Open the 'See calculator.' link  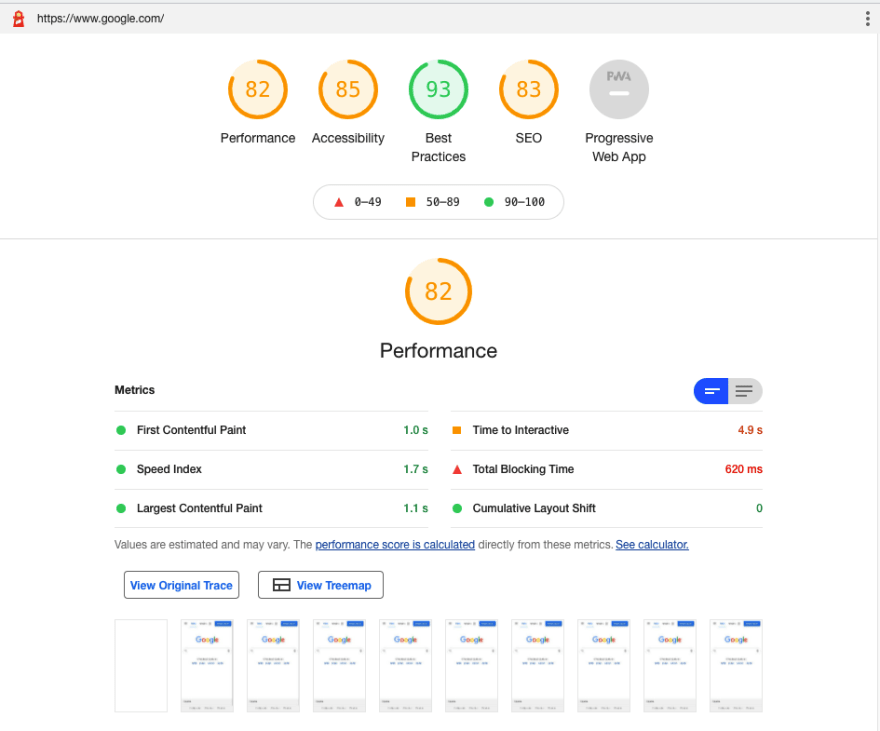click(x=652, y=545)
